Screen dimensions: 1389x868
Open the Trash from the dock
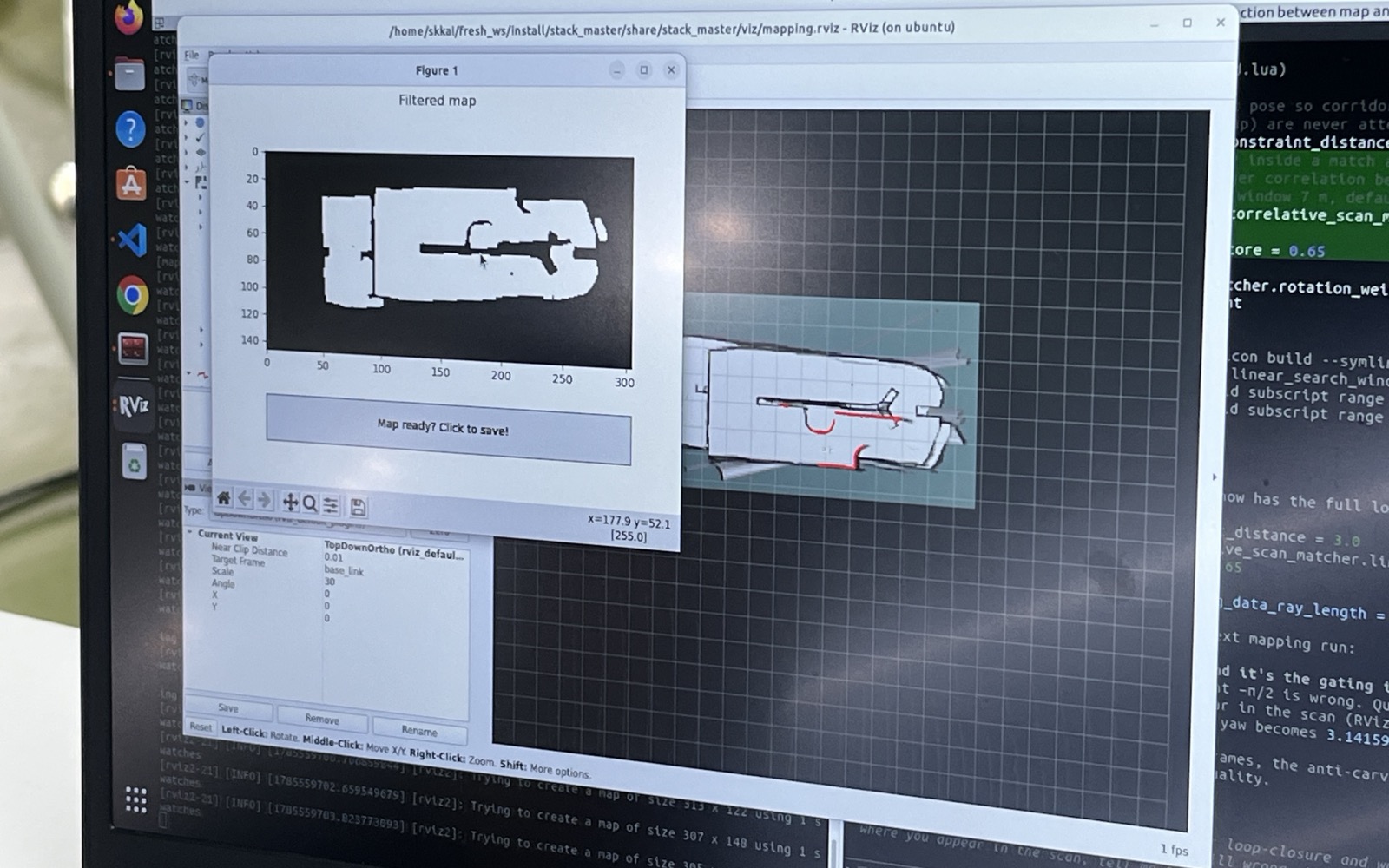[x=134, y=461]
